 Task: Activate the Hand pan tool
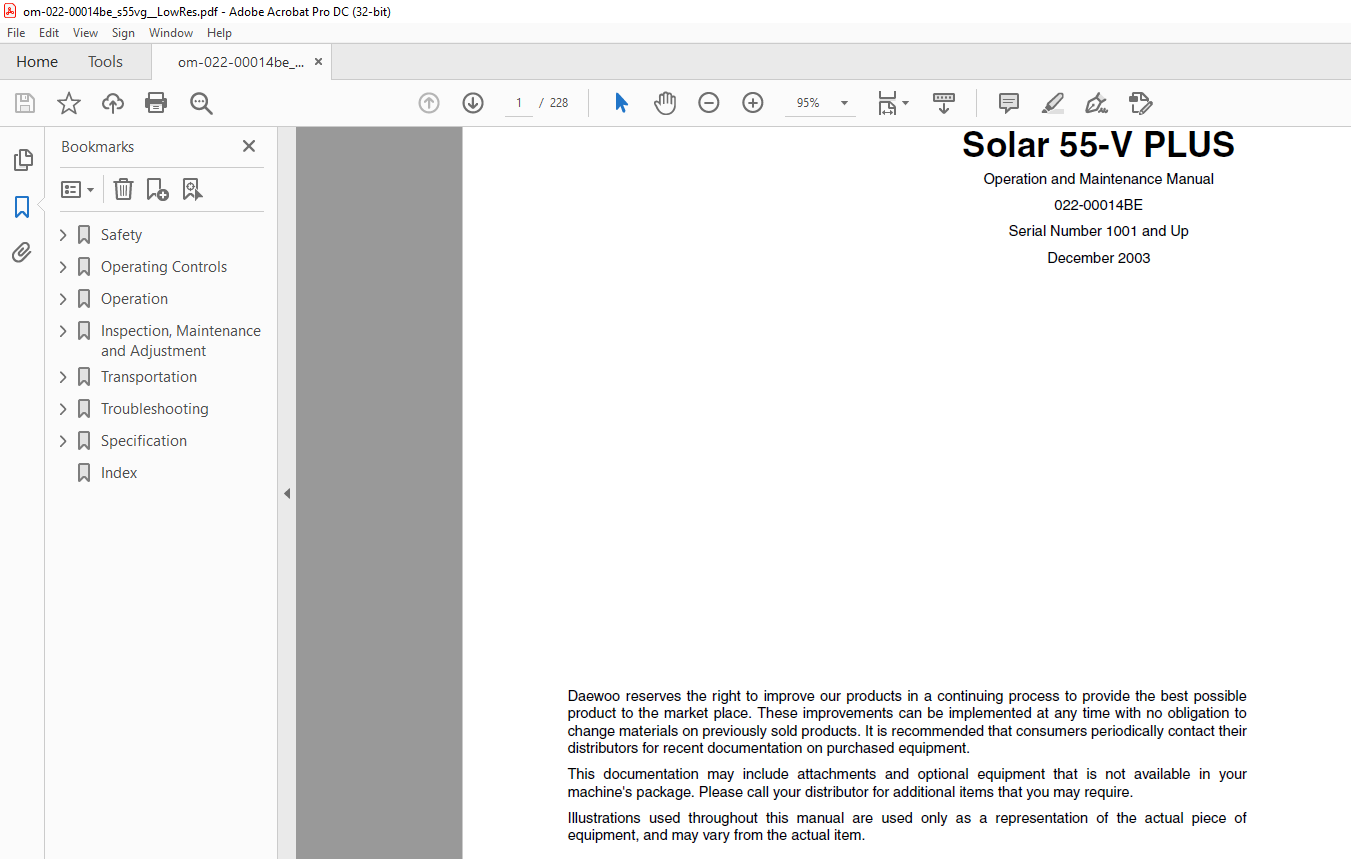point(665,103)
